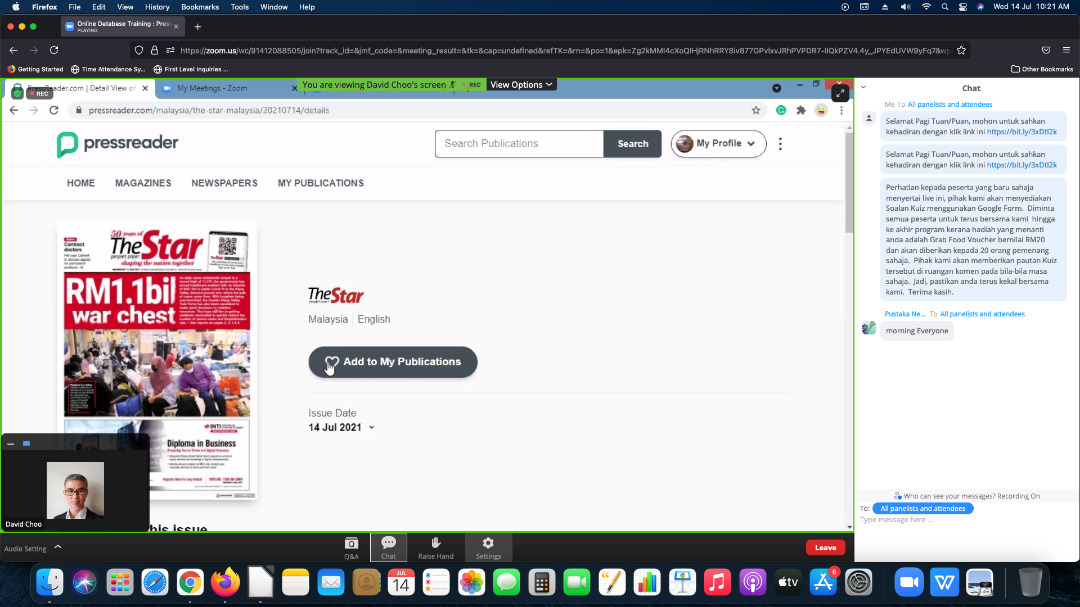Image resolution: width=1080 pixels, height=607 pixels.
Task: Expand Audio Setting caret
Action: (x=58, y=547)
